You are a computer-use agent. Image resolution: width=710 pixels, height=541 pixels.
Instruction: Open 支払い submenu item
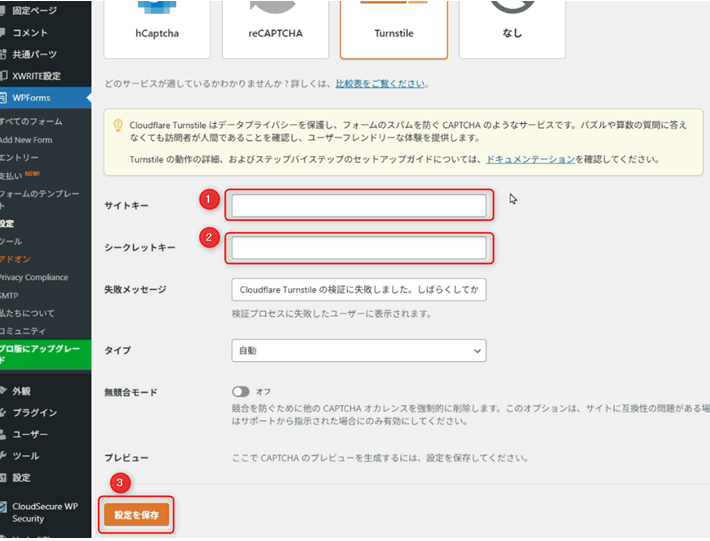pos(11,176)
